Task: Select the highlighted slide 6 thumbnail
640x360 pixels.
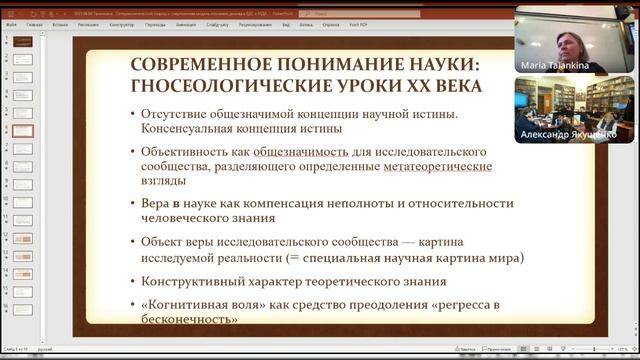Action: tap(22, 131)
